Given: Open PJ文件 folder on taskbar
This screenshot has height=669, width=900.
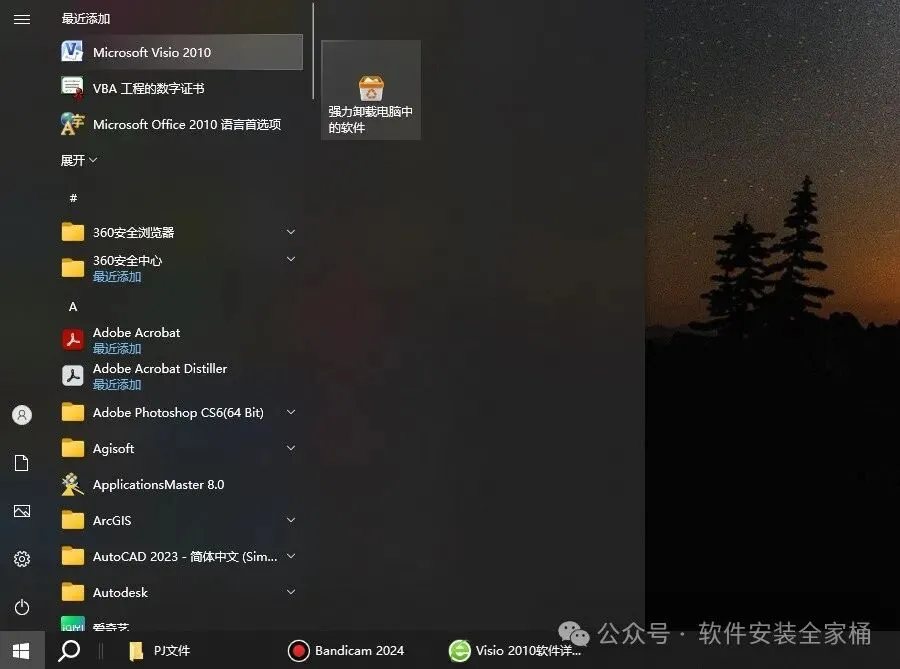Looking at the screenshot, I should pos(160,651).
